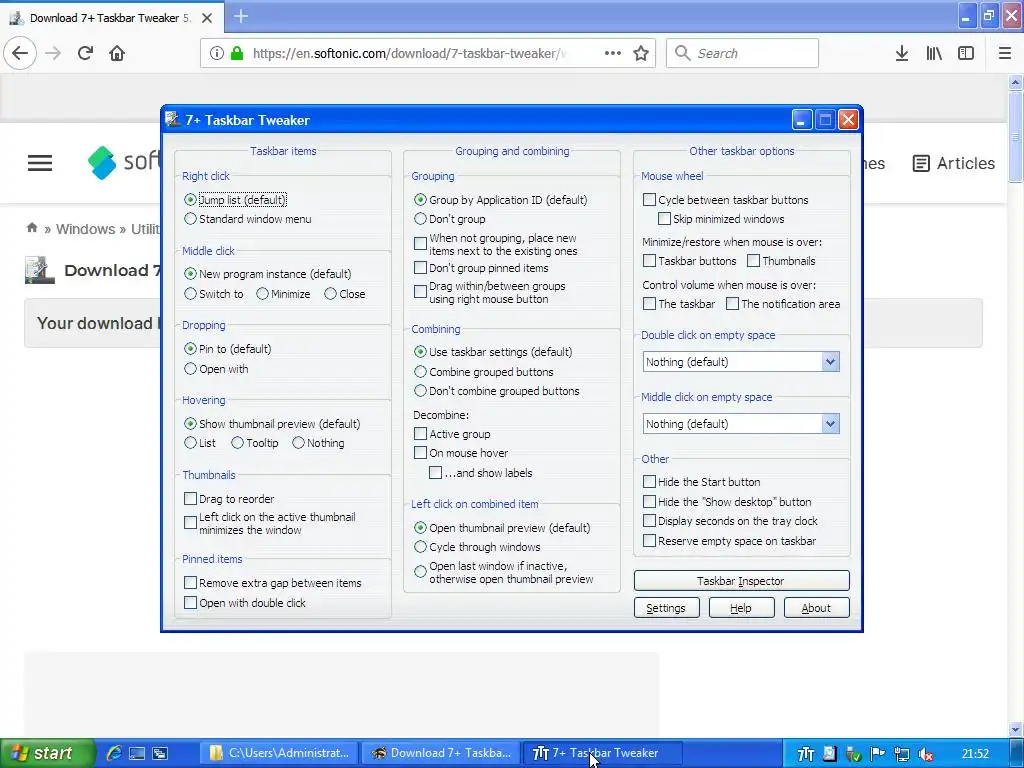
Task: Open page actions three-dot menu
Action: [x=613, y=53]
